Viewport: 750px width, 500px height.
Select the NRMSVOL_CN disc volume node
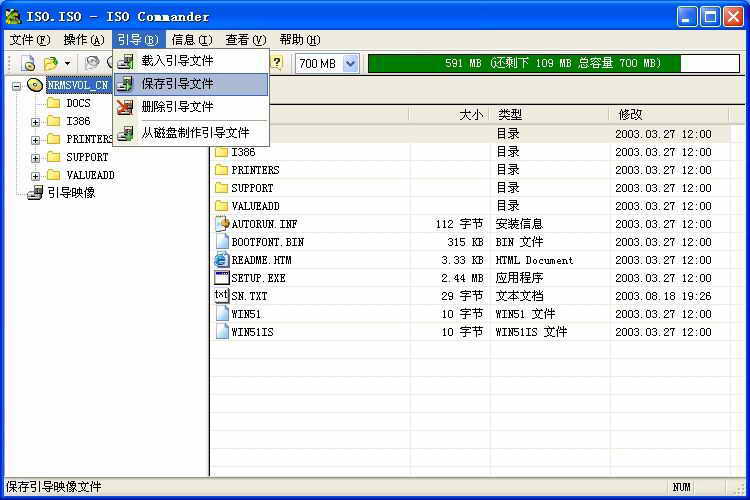77,85
